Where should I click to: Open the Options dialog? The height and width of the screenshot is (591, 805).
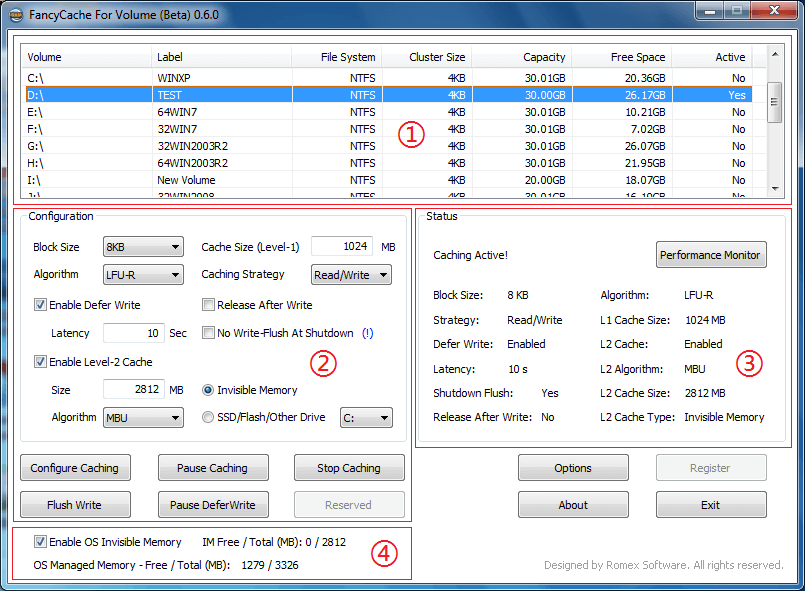pyautogui.click(x=573, y=468)
